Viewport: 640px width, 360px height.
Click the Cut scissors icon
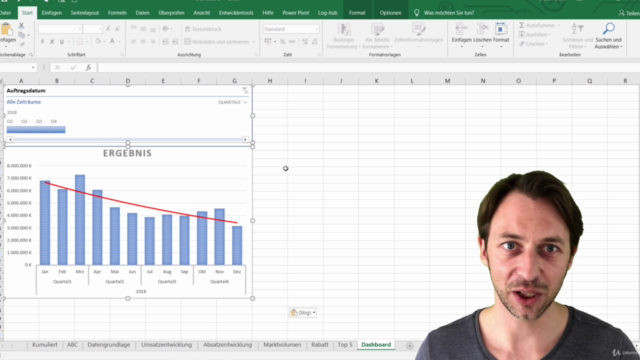21,26
